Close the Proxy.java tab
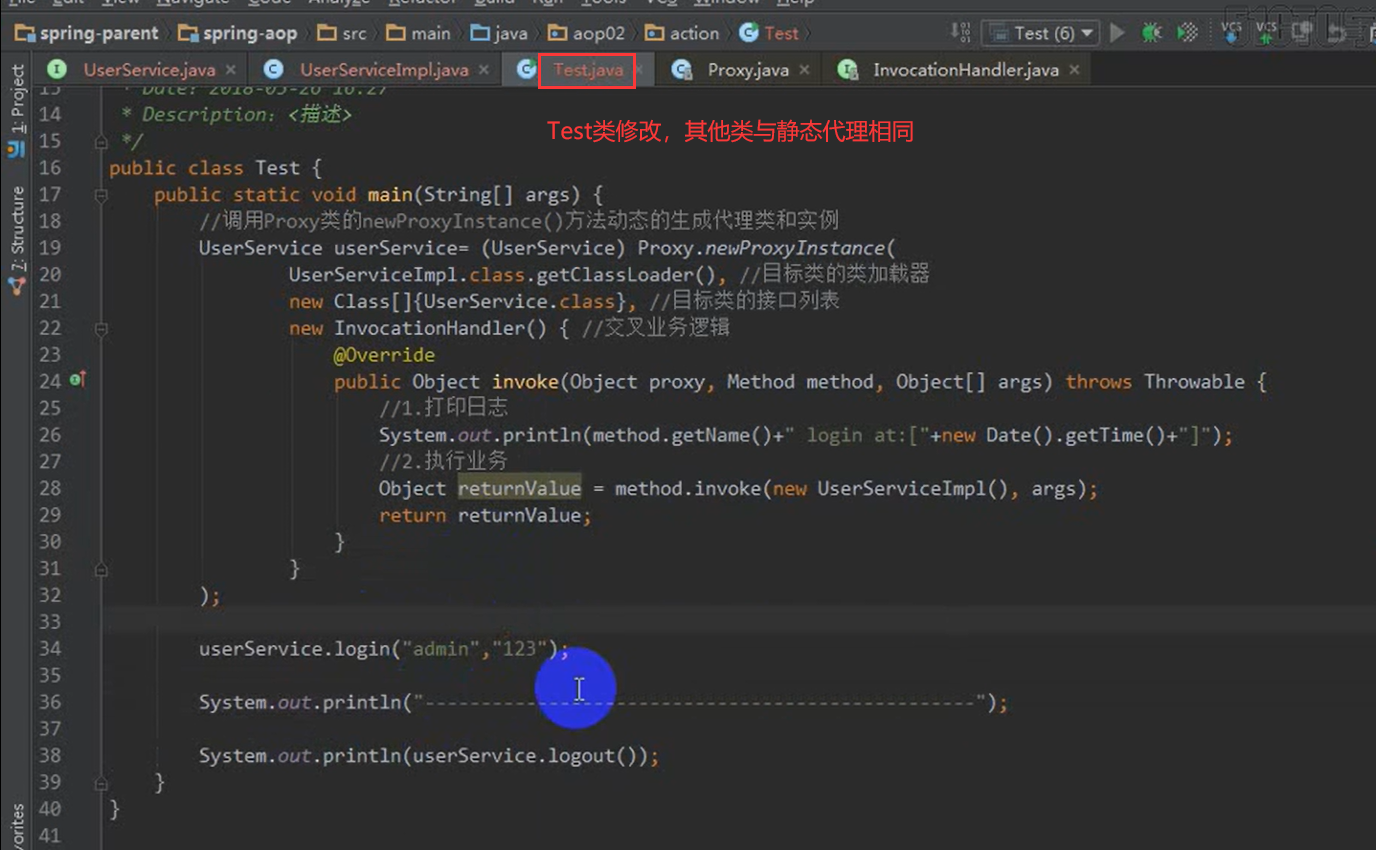The width and height of the screenshot is (1376, 850). point(805,70)
